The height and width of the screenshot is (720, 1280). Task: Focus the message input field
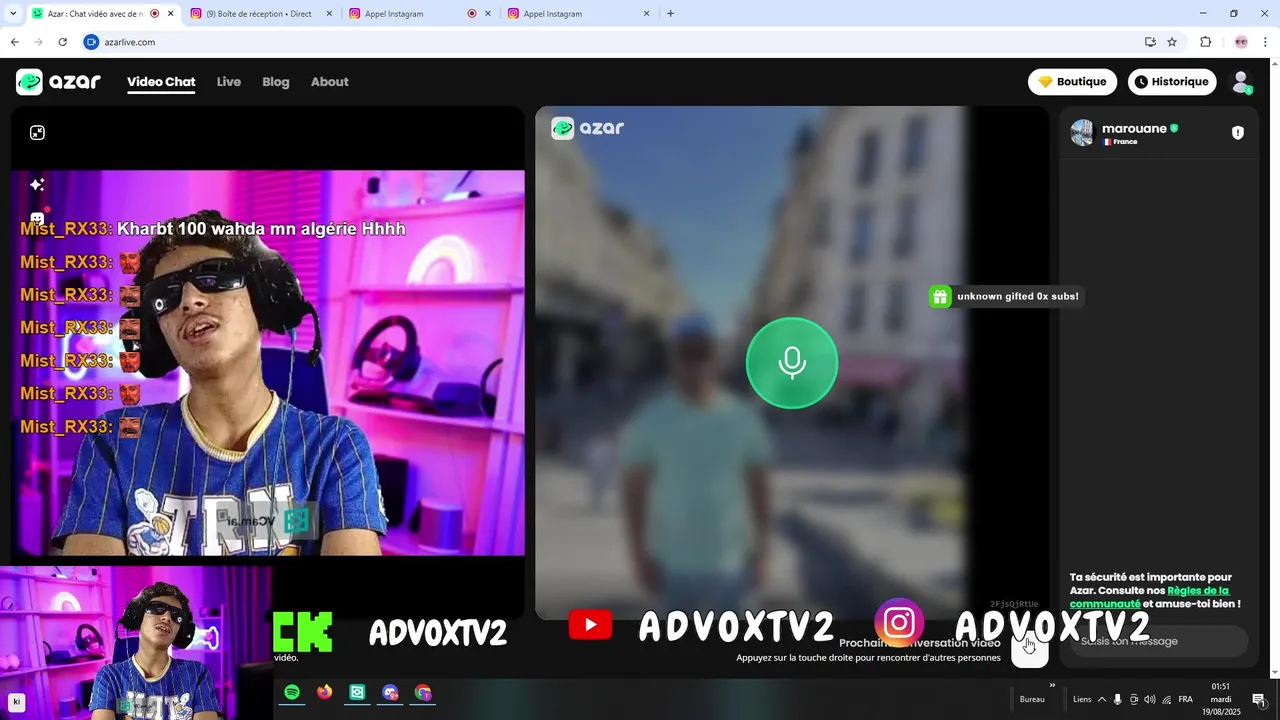coord(1158,641)
